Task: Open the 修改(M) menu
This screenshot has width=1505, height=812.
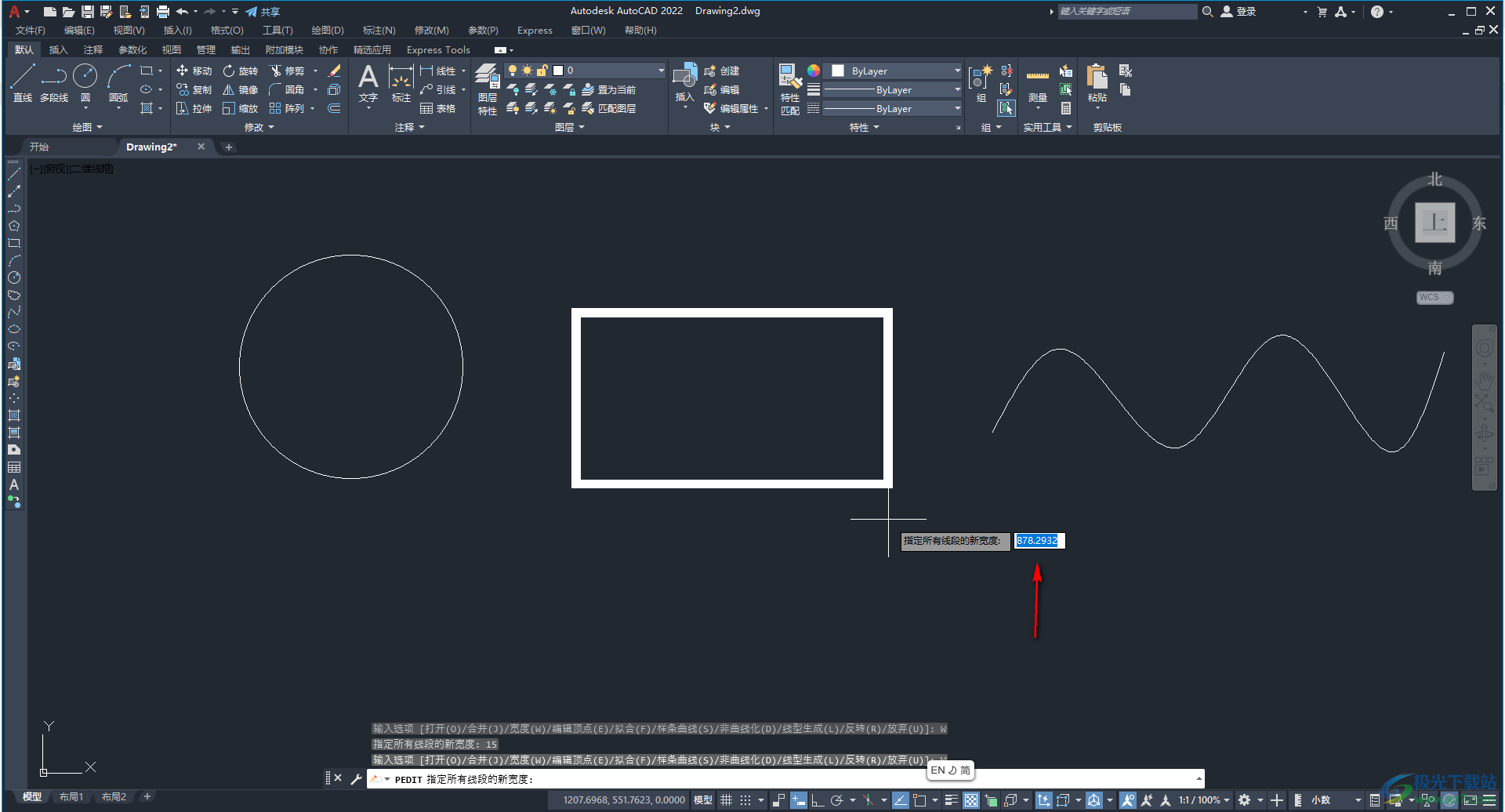Action: click(431, 31)
